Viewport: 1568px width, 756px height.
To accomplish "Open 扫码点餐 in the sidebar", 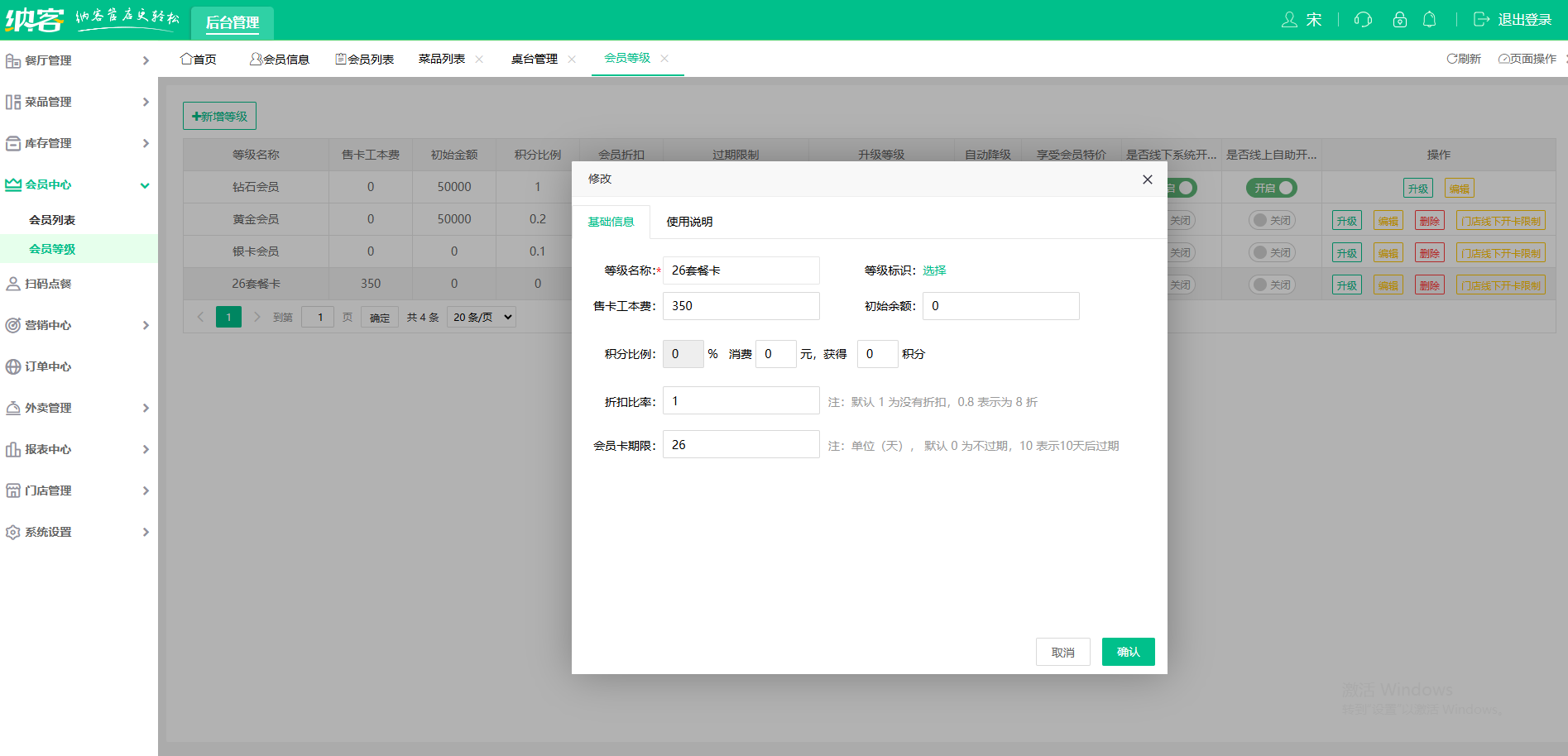I will coord(48,284).
